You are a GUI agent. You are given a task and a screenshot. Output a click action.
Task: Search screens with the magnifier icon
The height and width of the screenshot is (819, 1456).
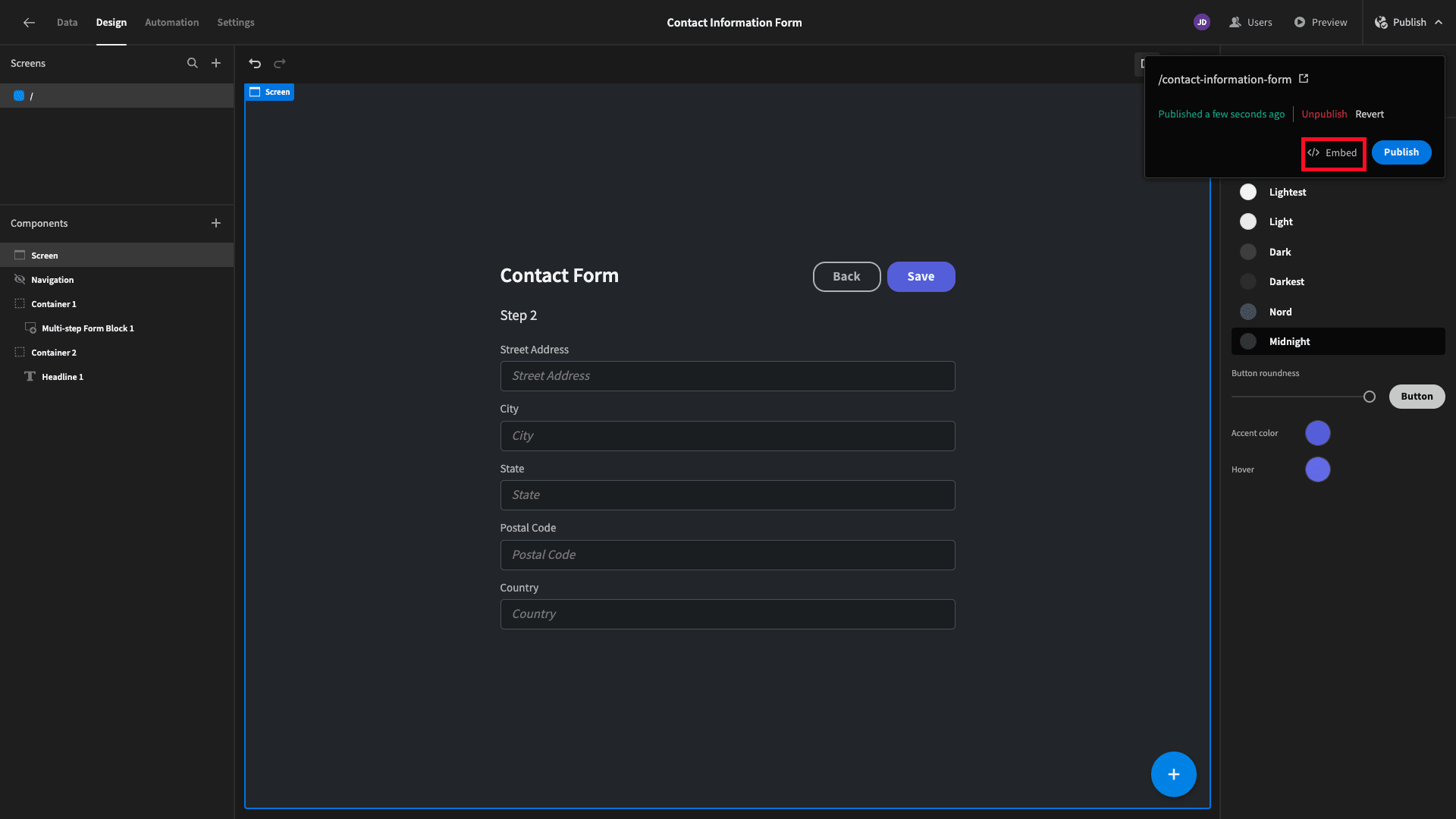pos(193,63)
